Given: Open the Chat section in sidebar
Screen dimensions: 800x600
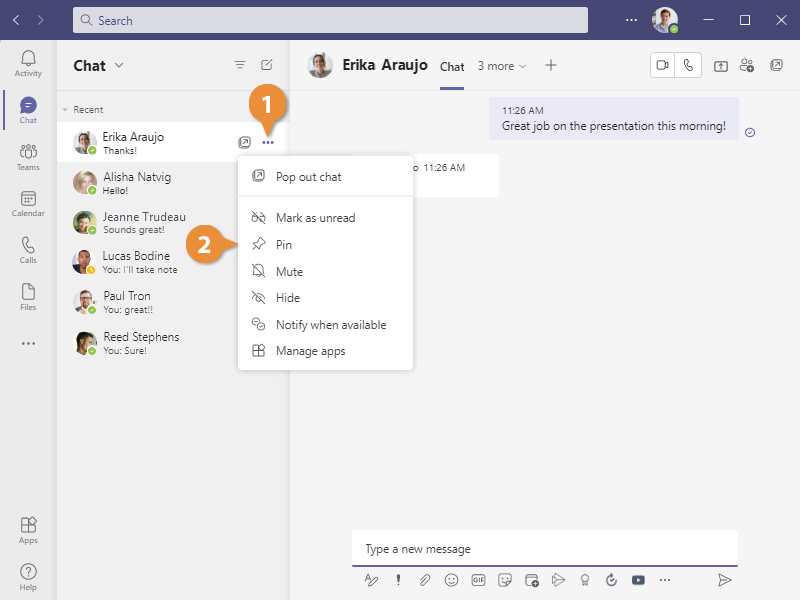Looking at the screenshot, I should click(28, 110).
